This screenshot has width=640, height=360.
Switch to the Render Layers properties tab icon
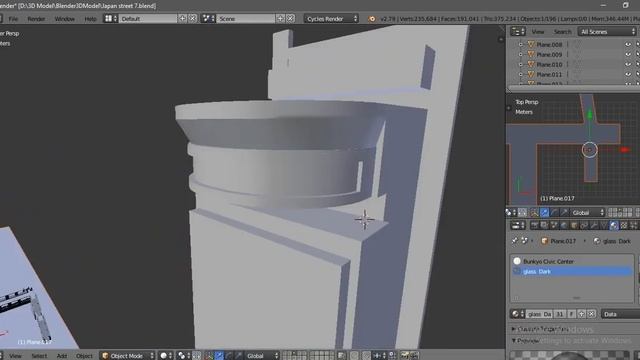click(x=544, y=225)
